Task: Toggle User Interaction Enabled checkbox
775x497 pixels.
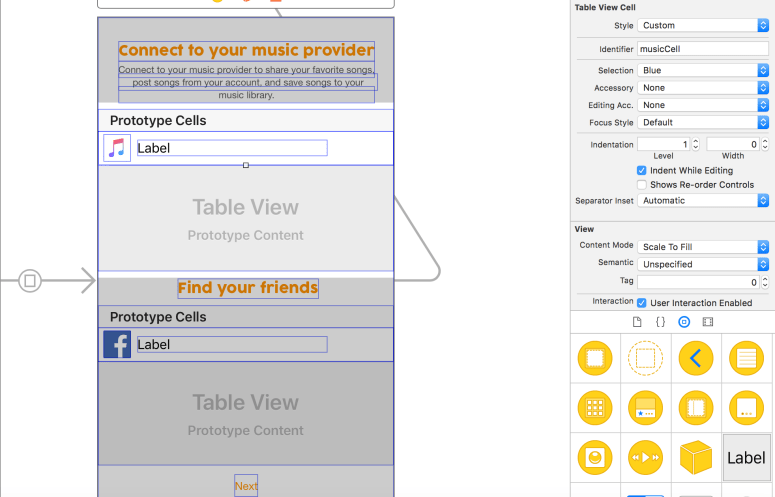Action: (x=642, y=302)
